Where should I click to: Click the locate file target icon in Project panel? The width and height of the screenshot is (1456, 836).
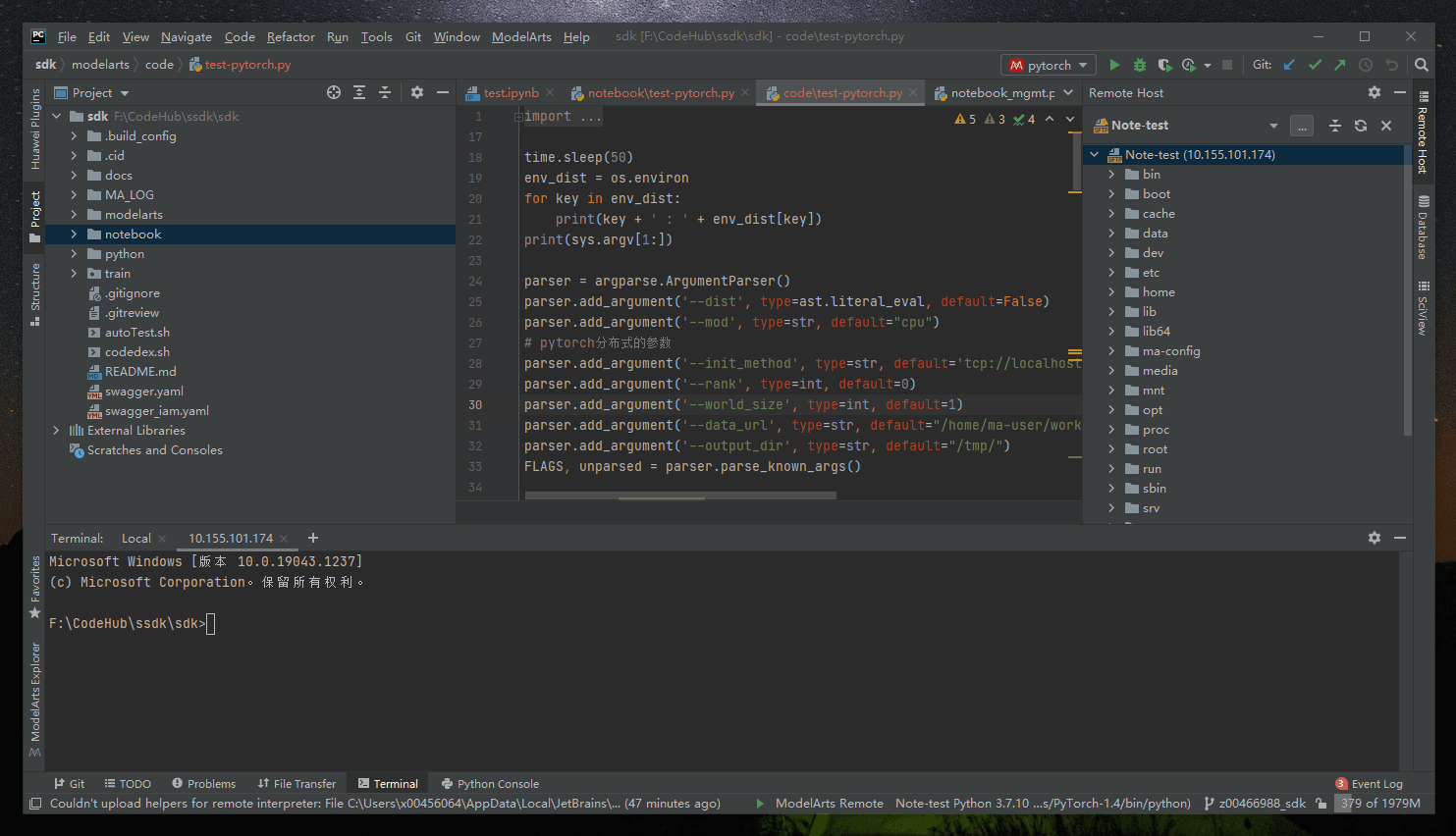334,92
